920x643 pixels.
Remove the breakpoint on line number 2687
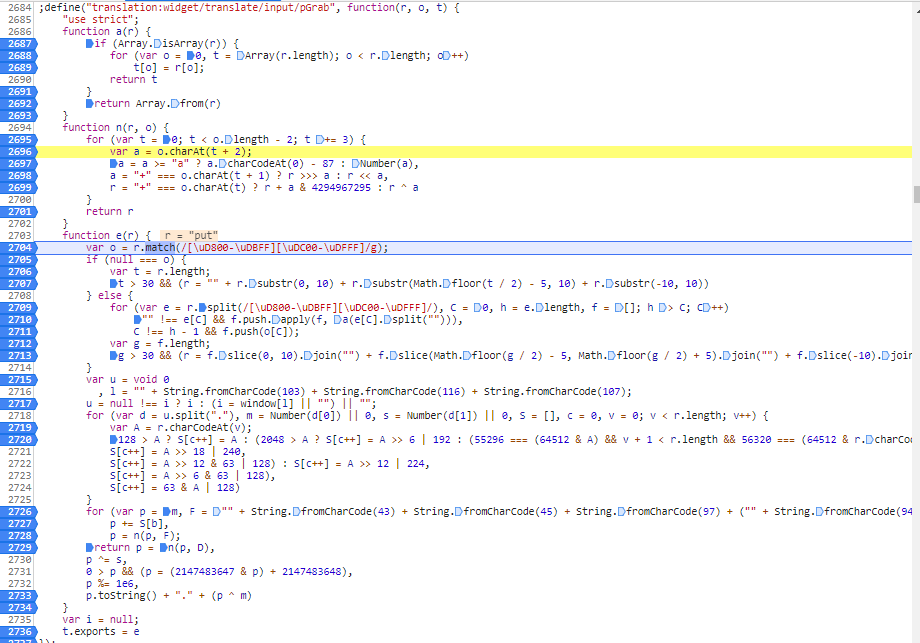[19, 43]
